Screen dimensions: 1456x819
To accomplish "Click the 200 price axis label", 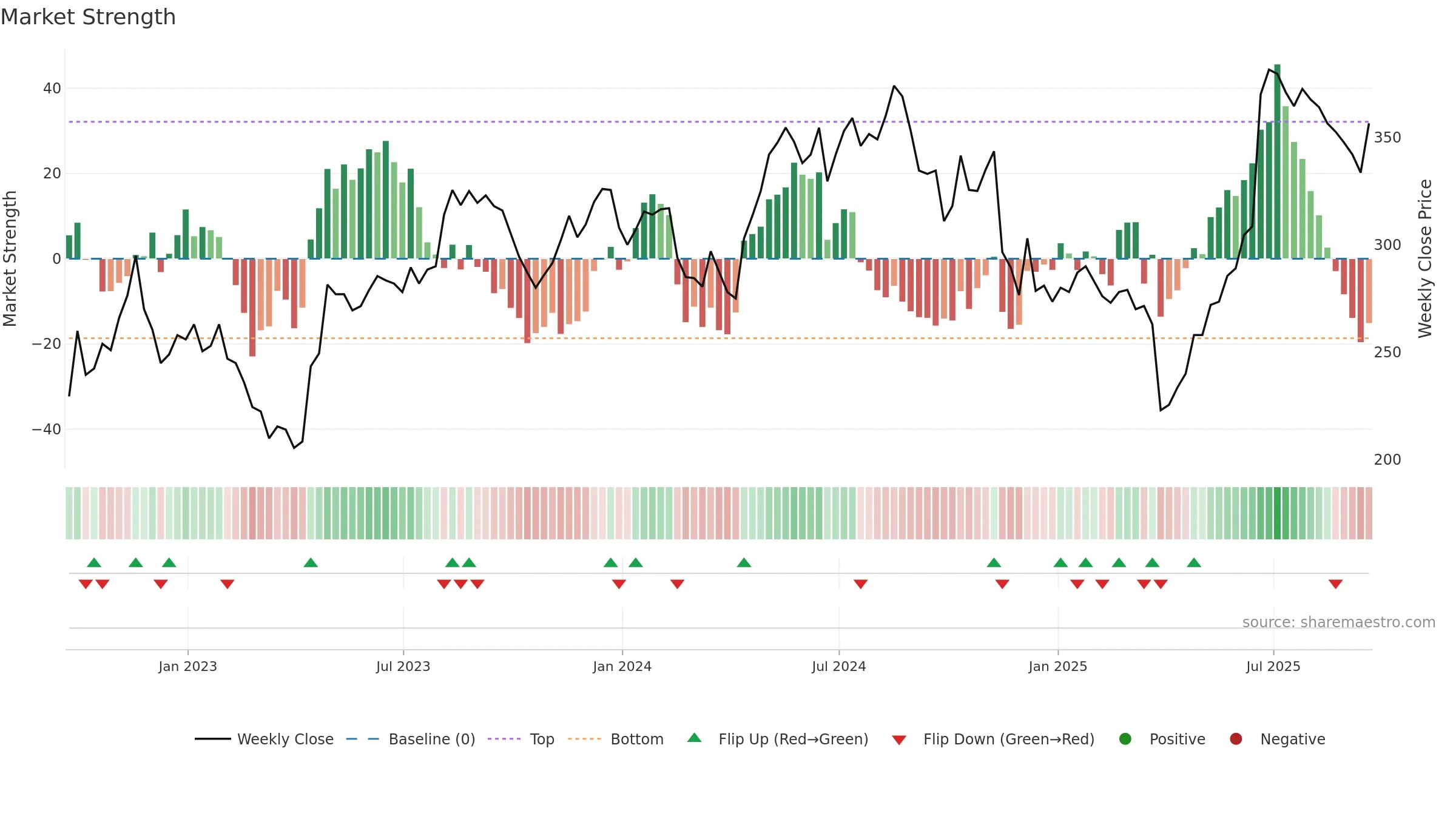I will click(x=1387, y=459).
